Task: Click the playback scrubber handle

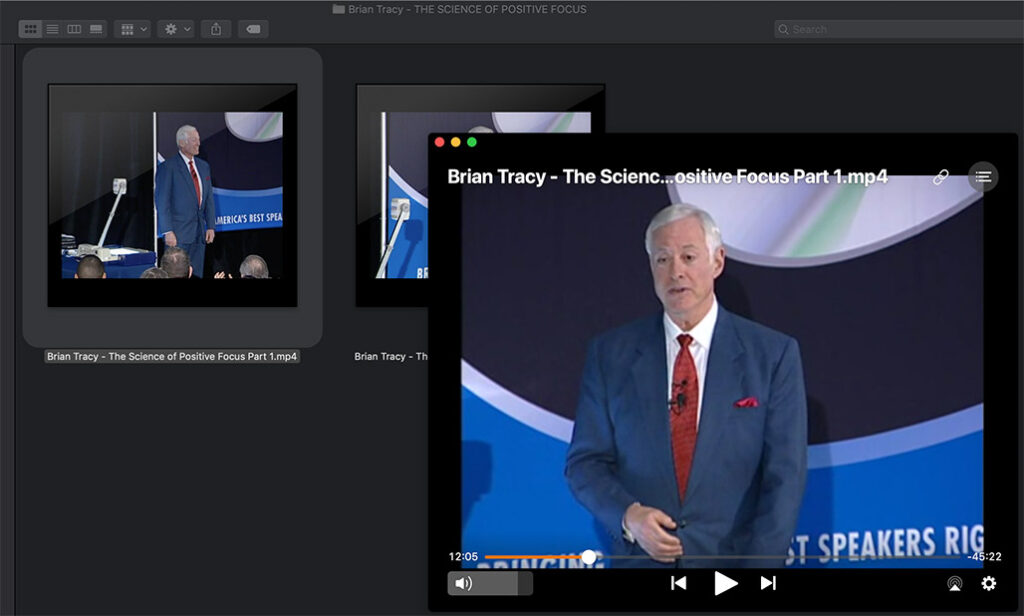Action: (588, 557)
